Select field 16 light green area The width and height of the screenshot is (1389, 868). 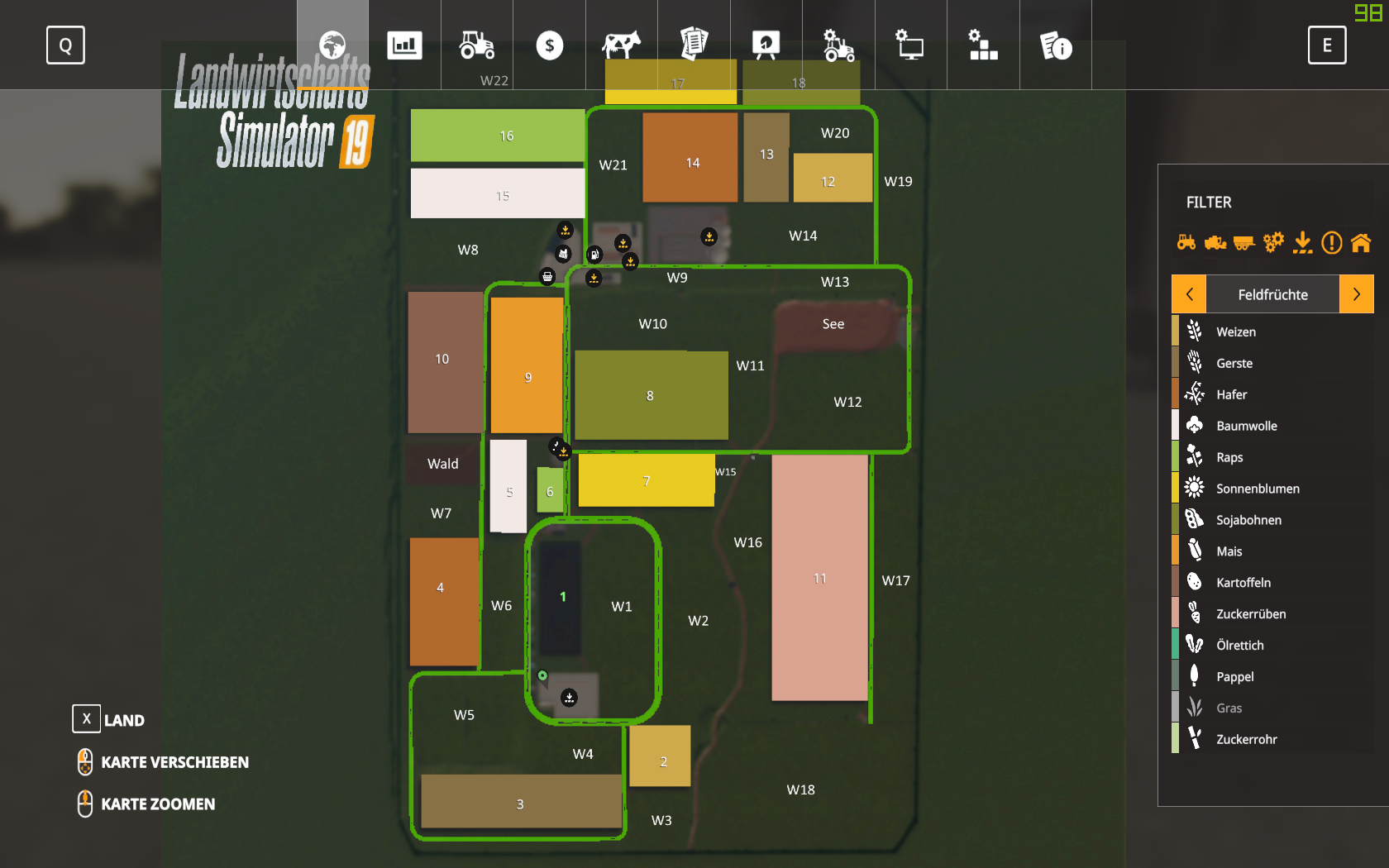(498, 136)
